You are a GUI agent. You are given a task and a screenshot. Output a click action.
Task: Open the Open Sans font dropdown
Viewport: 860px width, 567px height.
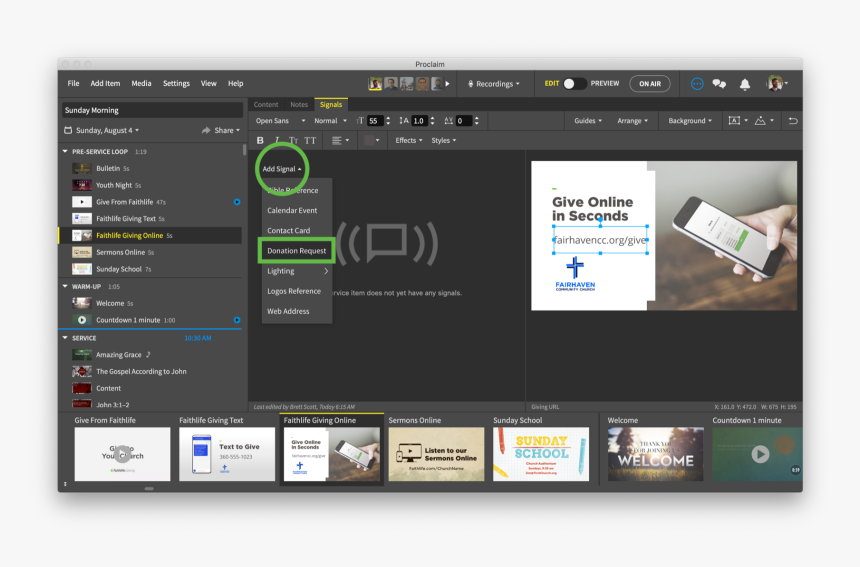[280, 121]
